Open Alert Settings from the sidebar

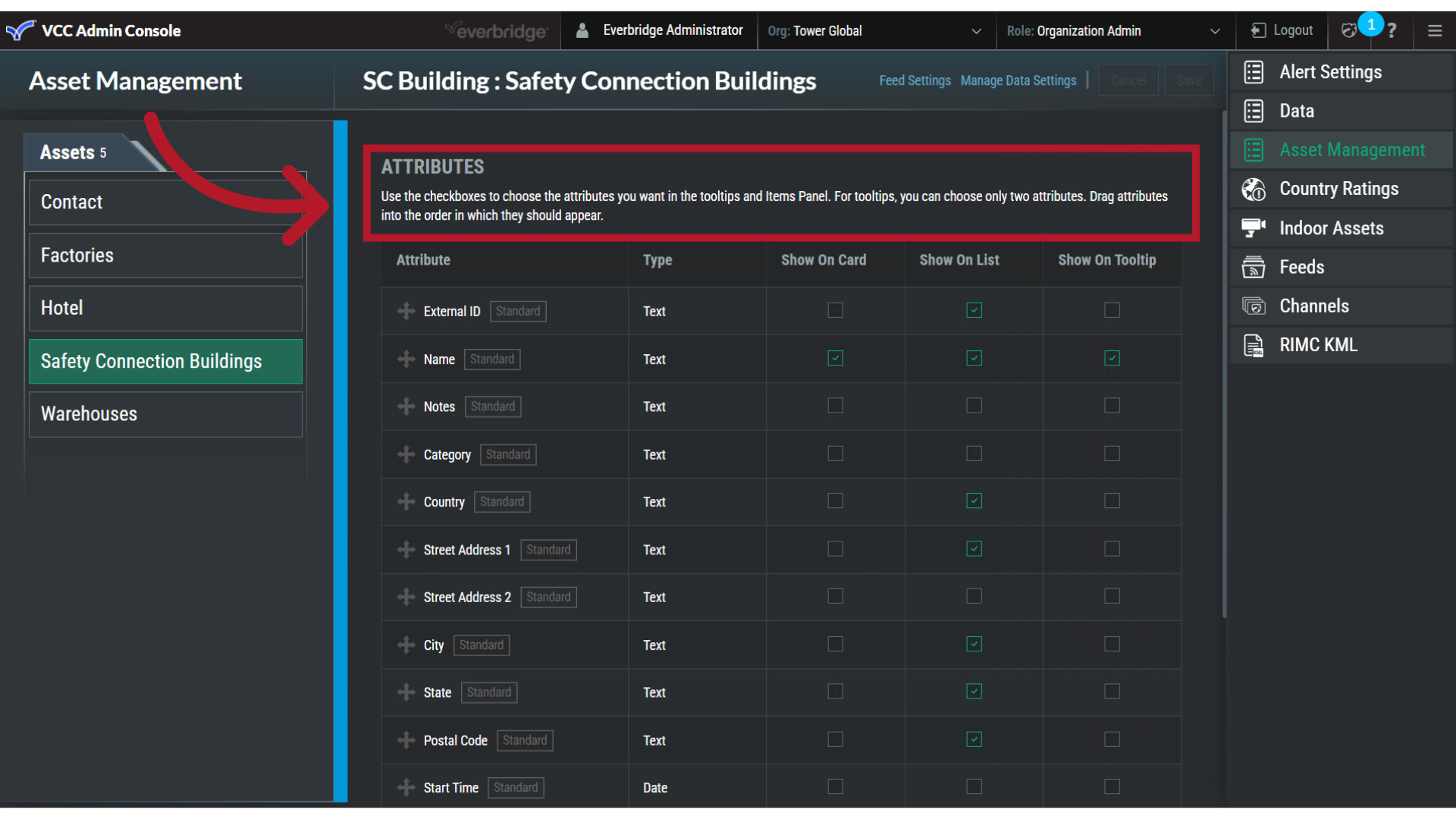click(1330, 72)
